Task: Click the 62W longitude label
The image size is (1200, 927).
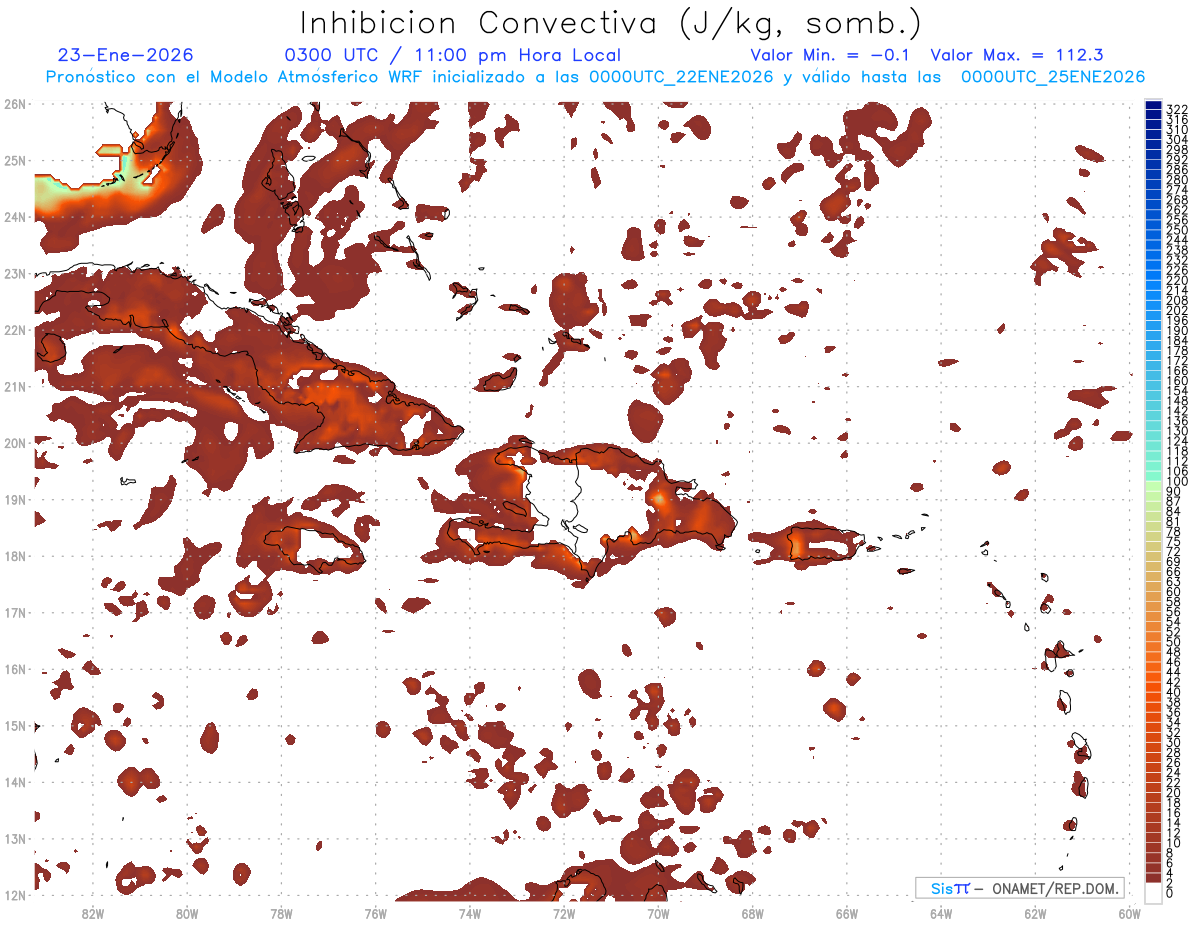Action: point(1035,913)
